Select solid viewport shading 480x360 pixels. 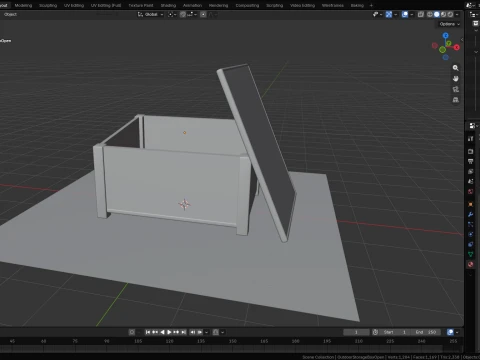pos(437,14)
